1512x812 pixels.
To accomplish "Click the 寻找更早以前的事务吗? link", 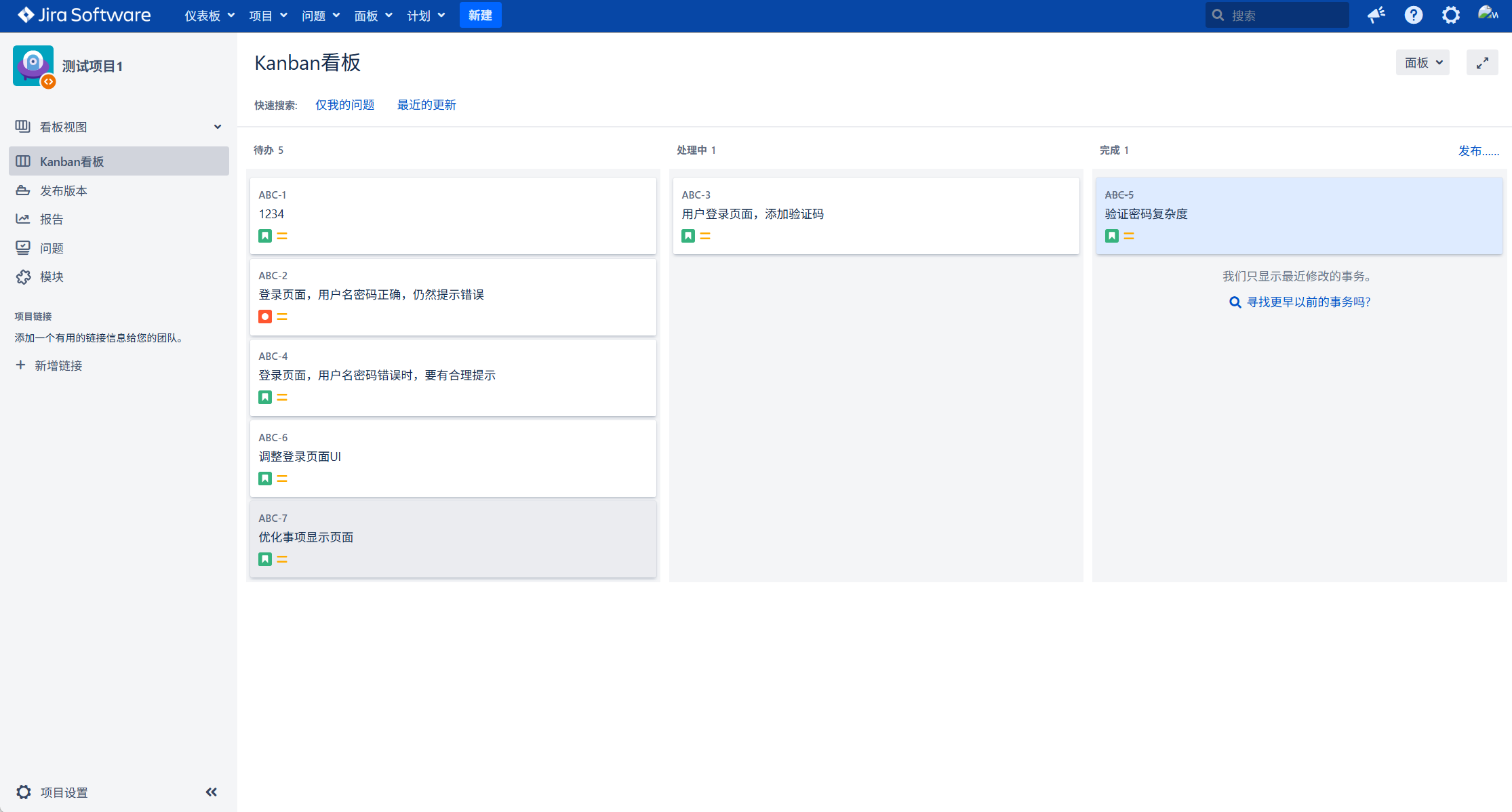I will [1308, 302].
